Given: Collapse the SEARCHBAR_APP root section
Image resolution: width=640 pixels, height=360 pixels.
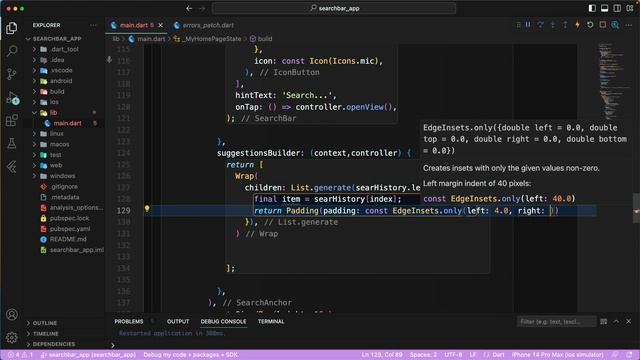Looking at the screenshot, I should pos(57,39).
